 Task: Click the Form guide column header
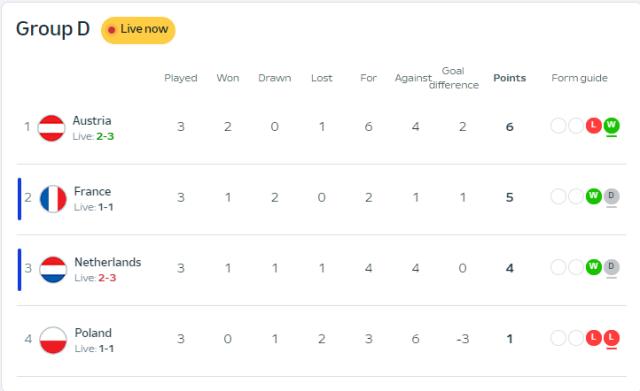tap(579, 78)
